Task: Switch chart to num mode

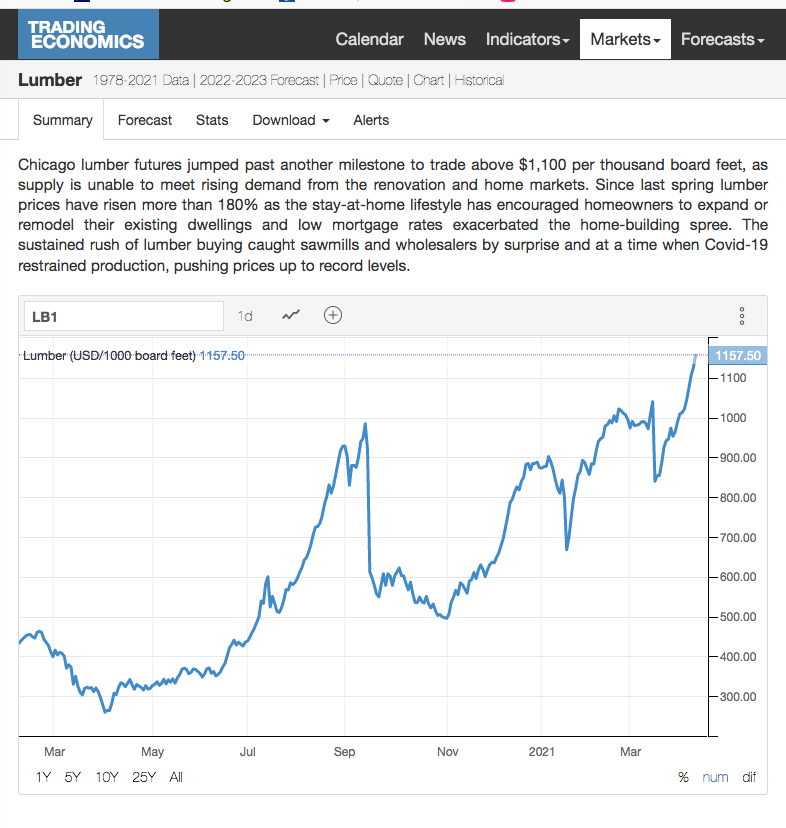Action: coord(715,777)
